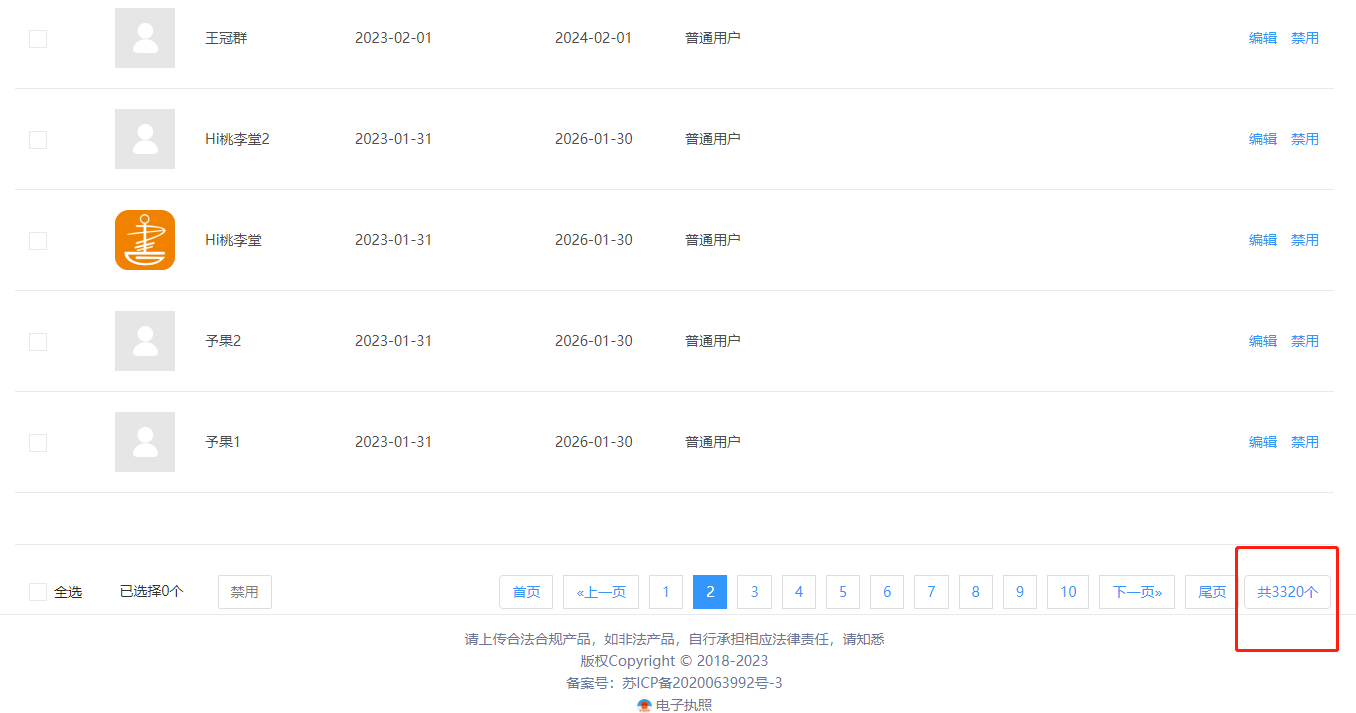Click the name Hi桃李堂2
The image size is (1356, 713).
click(x=237, y=139)
